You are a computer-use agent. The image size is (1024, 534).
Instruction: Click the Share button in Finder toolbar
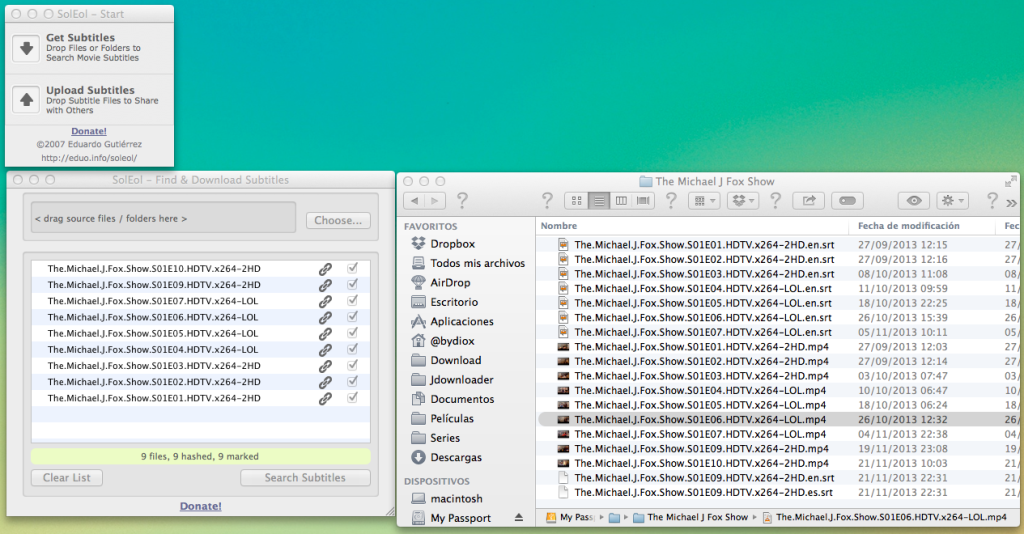808,201
